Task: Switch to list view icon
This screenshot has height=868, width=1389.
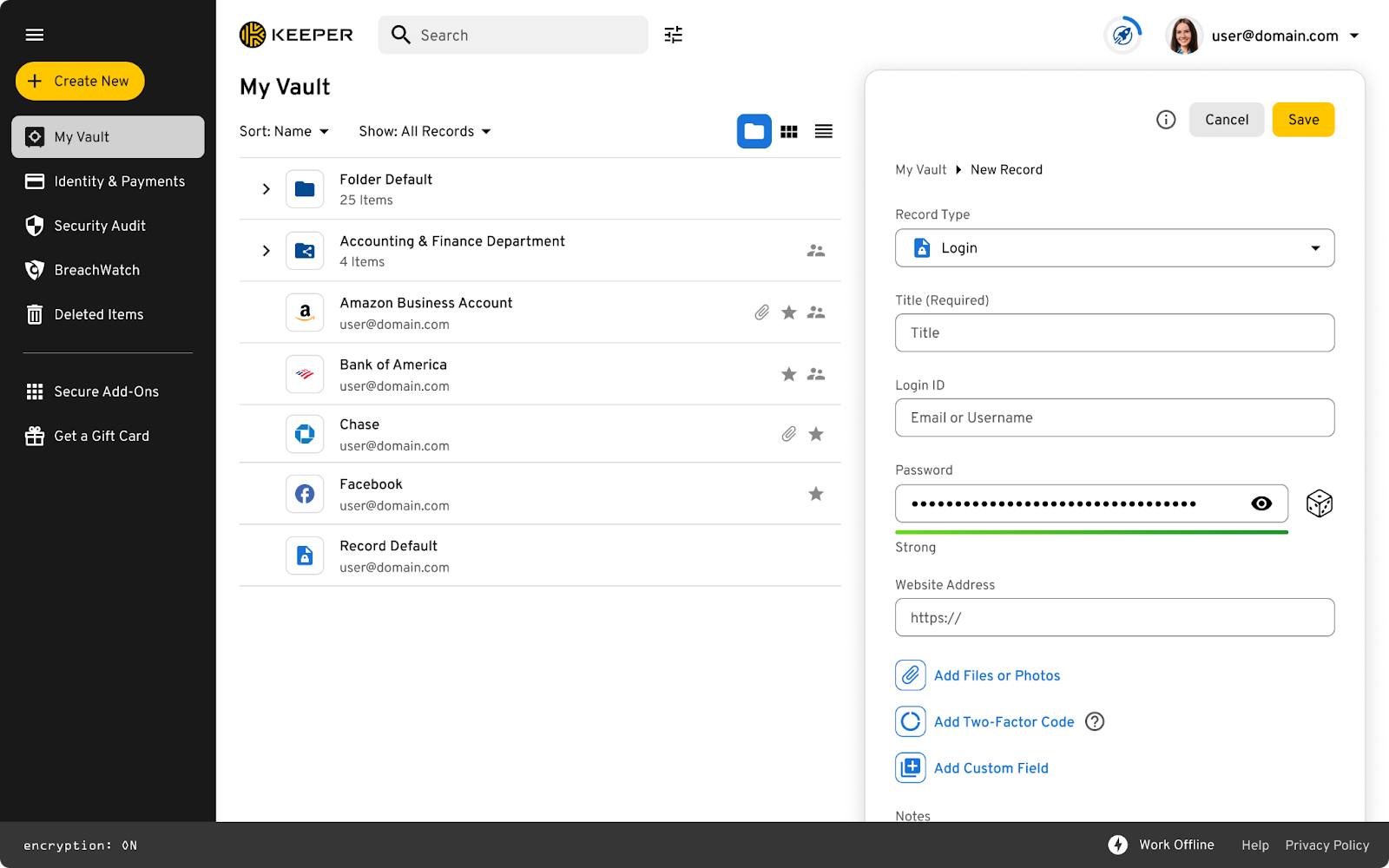Action: pos(824,131)
